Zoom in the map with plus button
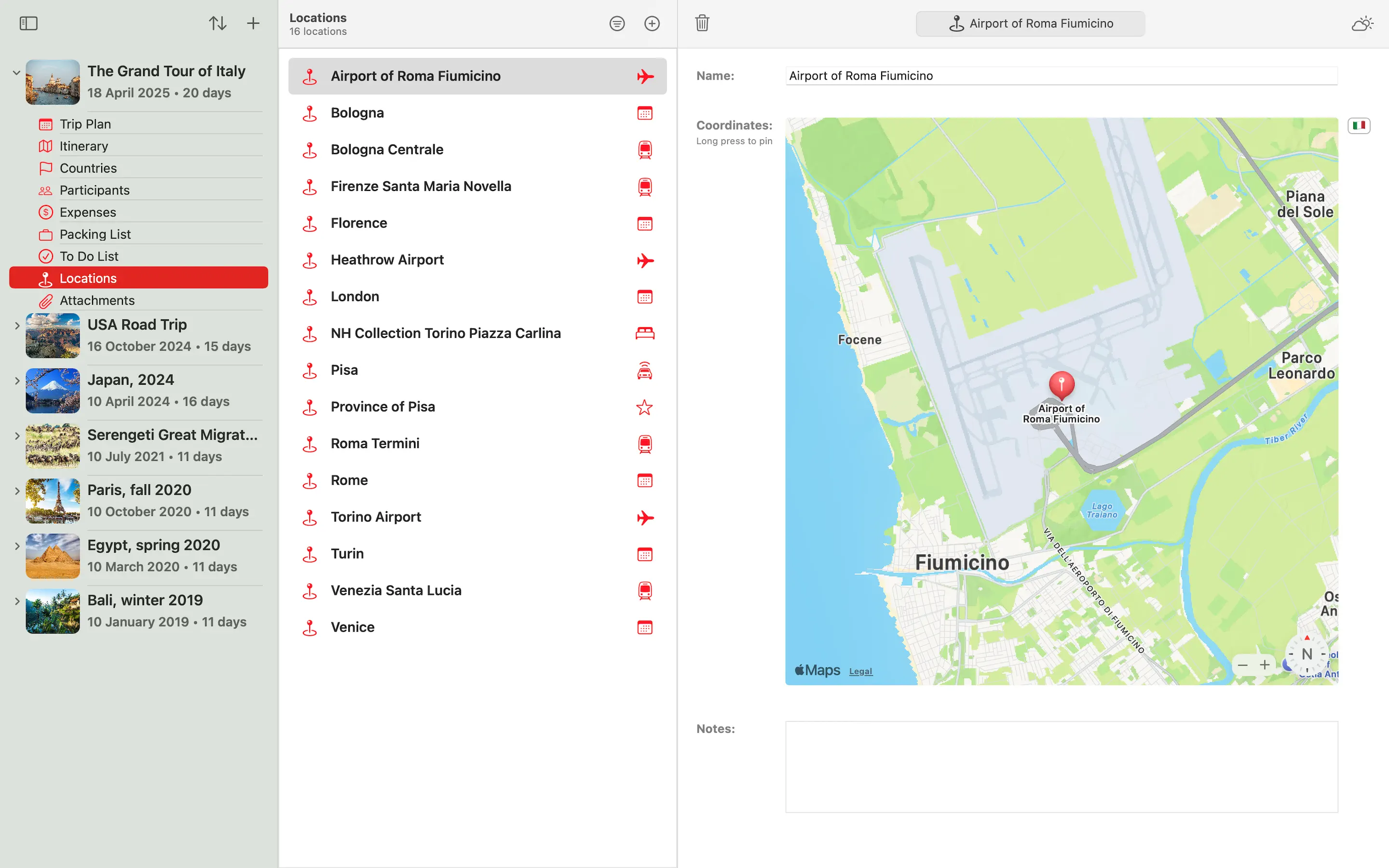Viewport: 1389px width, 868px height. point(1265,665)
